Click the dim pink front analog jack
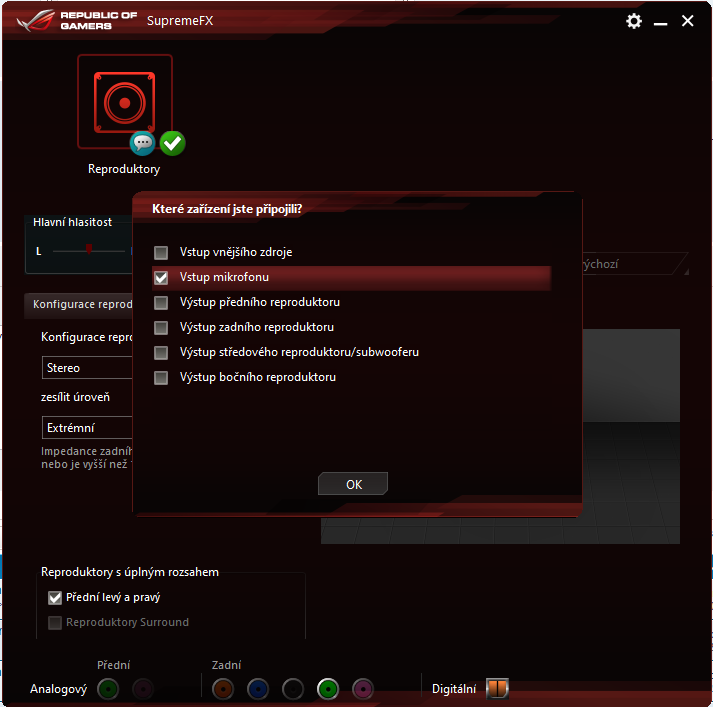Image resolution: width=713 pixels, height=707 pixels. [143, 689]
